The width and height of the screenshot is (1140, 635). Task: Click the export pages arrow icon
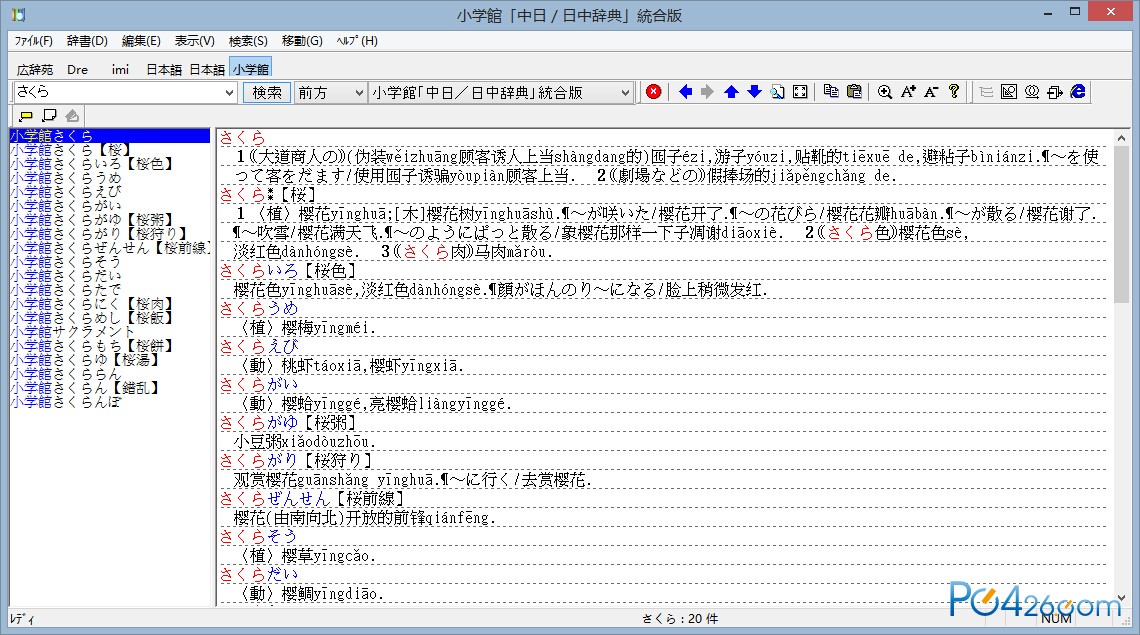click(1055, 92)
